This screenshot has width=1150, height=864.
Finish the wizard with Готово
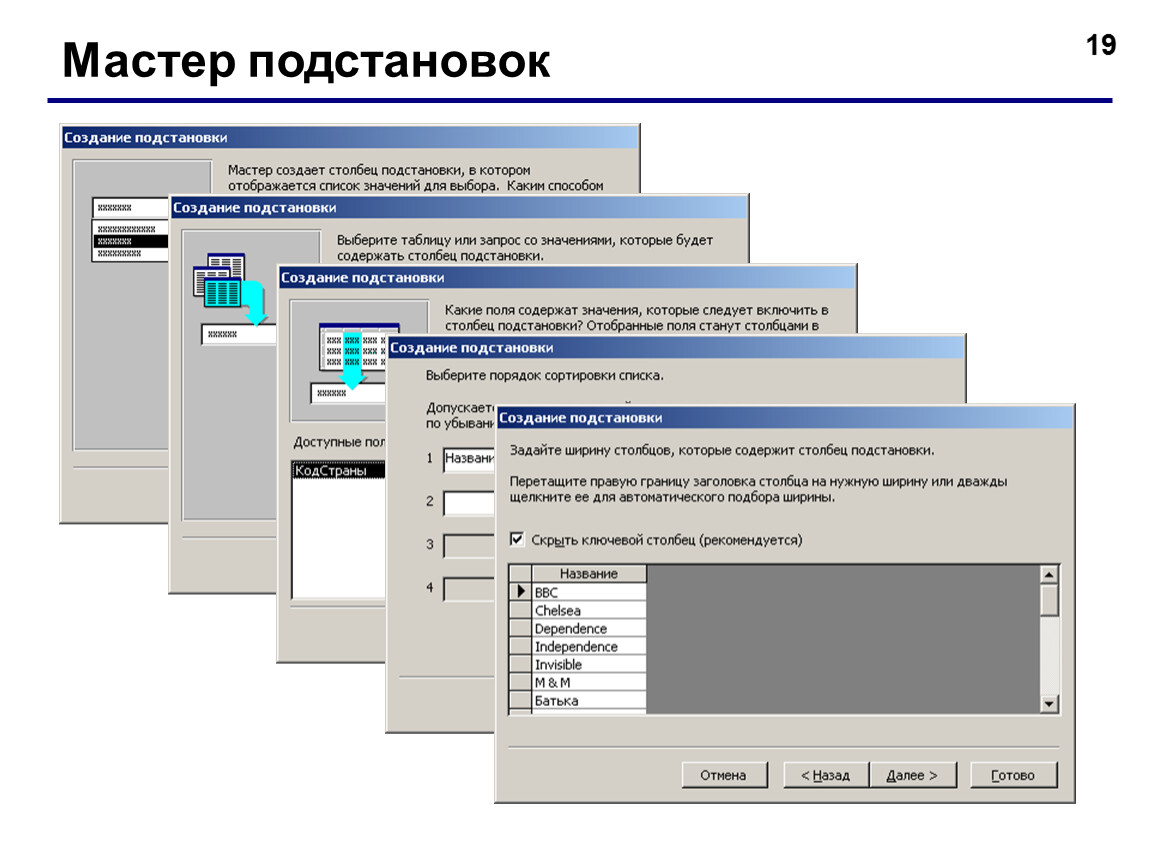[1013, 775]
